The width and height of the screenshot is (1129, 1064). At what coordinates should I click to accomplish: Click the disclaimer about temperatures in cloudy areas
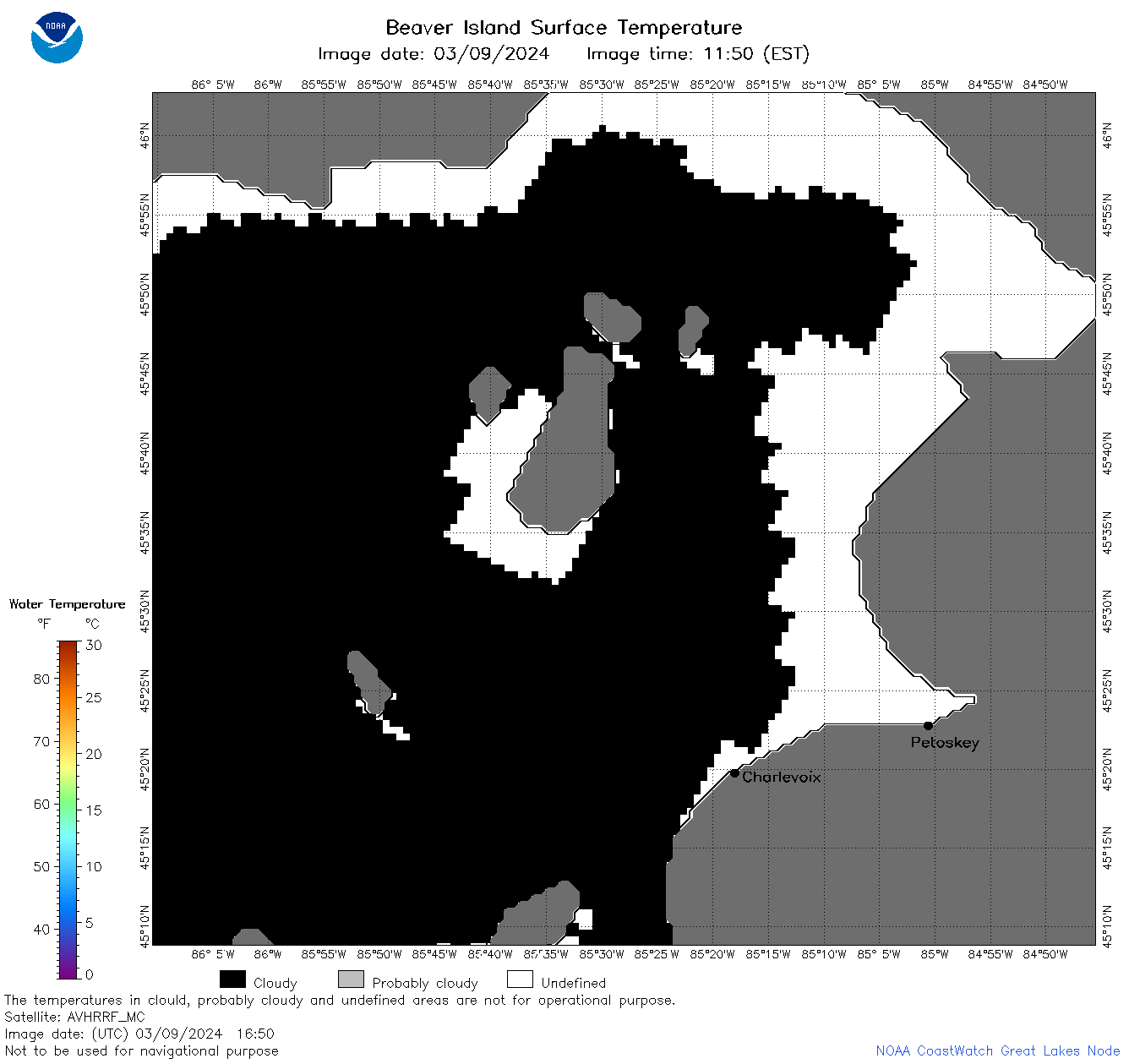[340, 1001]
